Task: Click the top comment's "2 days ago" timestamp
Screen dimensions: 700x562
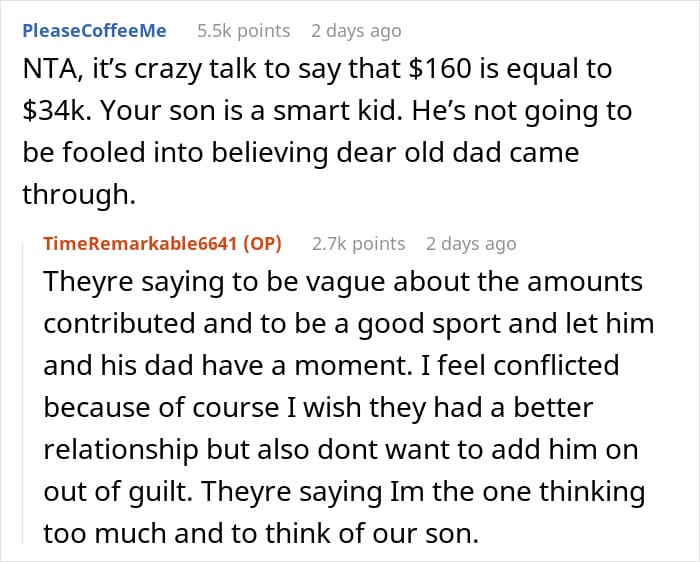Action: [356, 30]
